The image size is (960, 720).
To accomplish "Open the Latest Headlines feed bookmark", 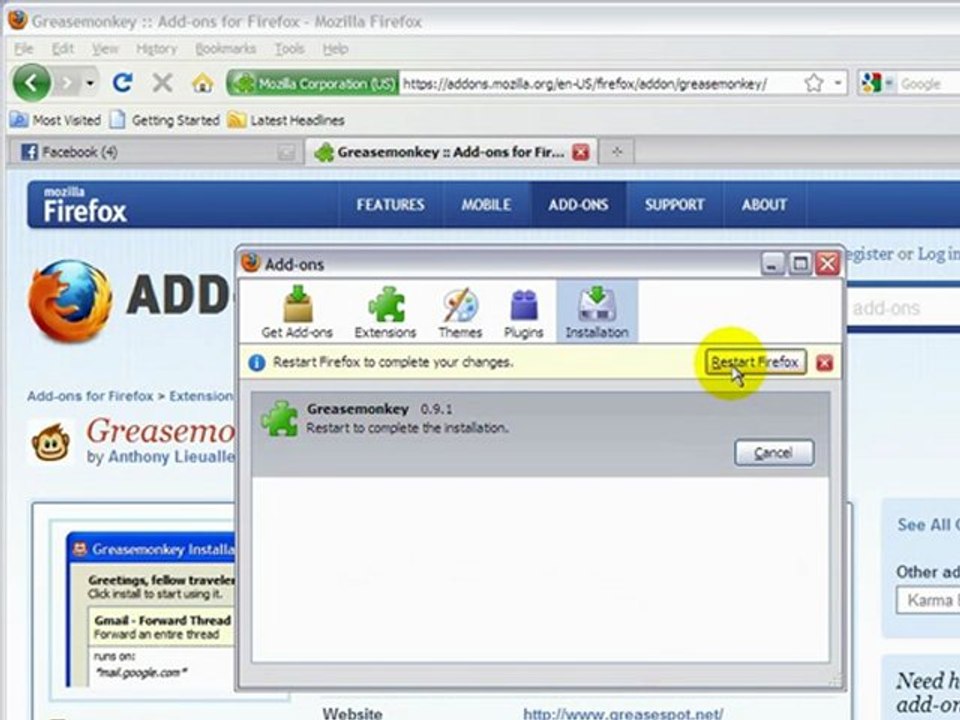I will (x=286, y=120).
